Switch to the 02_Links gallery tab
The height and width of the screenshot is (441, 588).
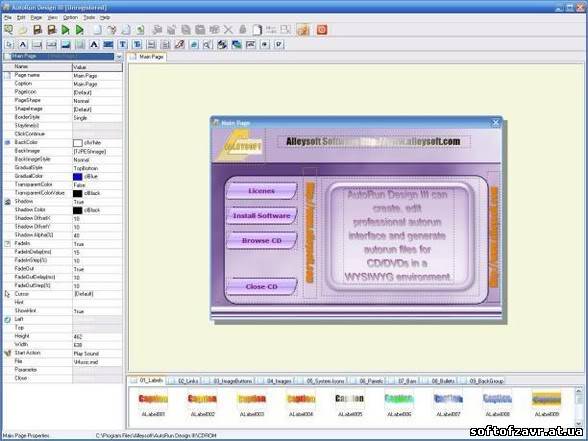click(x=184, y=381)
